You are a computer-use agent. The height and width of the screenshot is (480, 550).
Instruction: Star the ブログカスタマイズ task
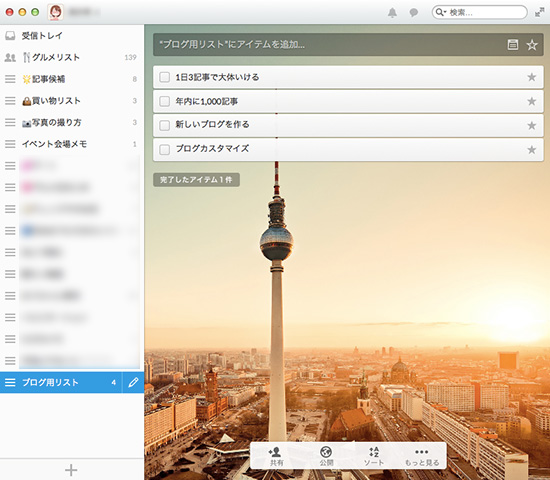click(532, 149)
